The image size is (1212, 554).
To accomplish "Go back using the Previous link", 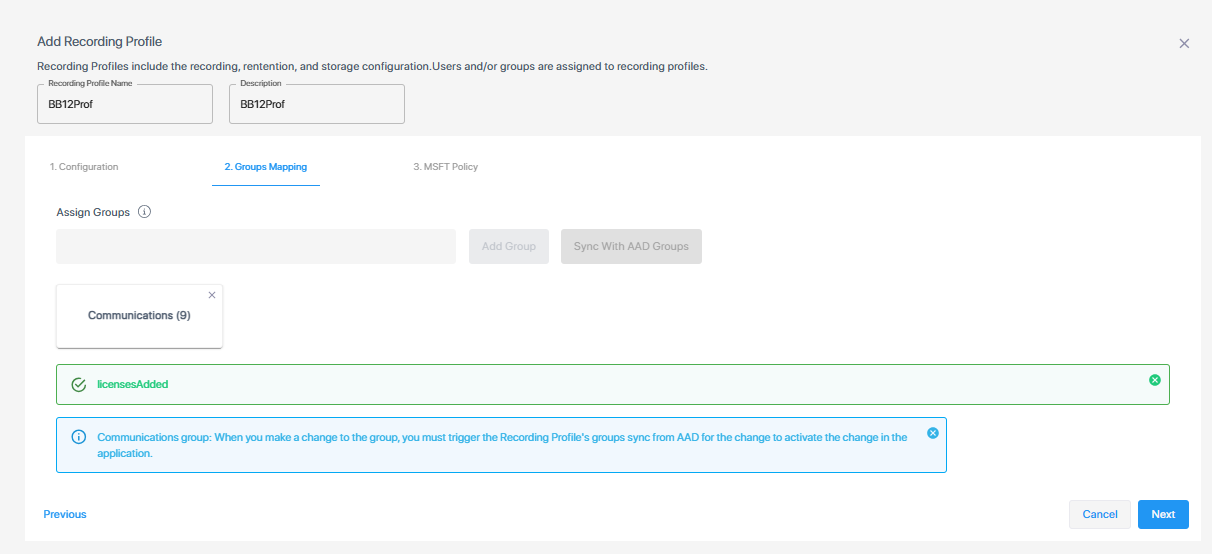I will [x=65, y=514].
